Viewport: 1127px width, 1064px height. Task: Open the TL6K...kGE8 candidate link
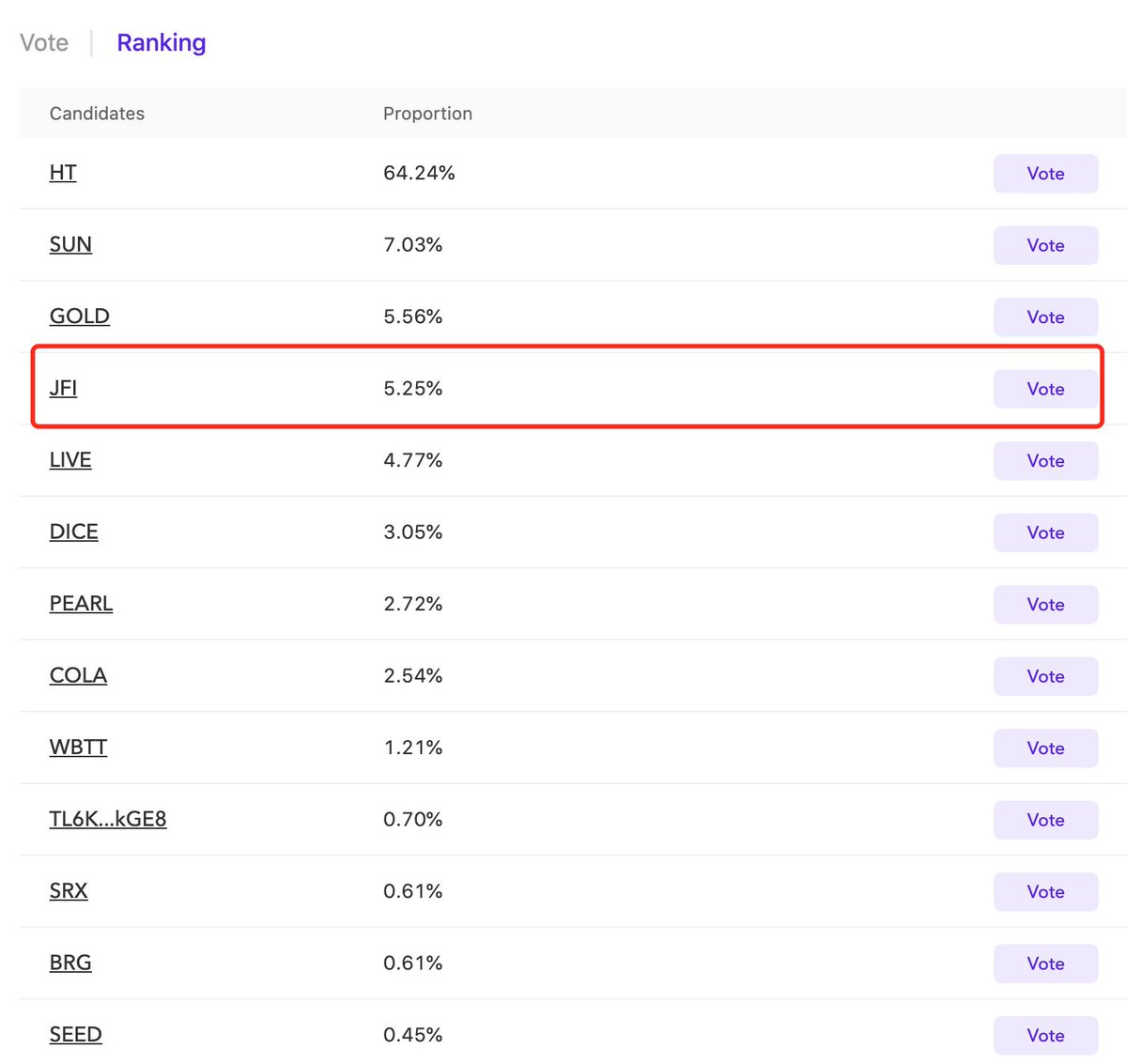108,819
